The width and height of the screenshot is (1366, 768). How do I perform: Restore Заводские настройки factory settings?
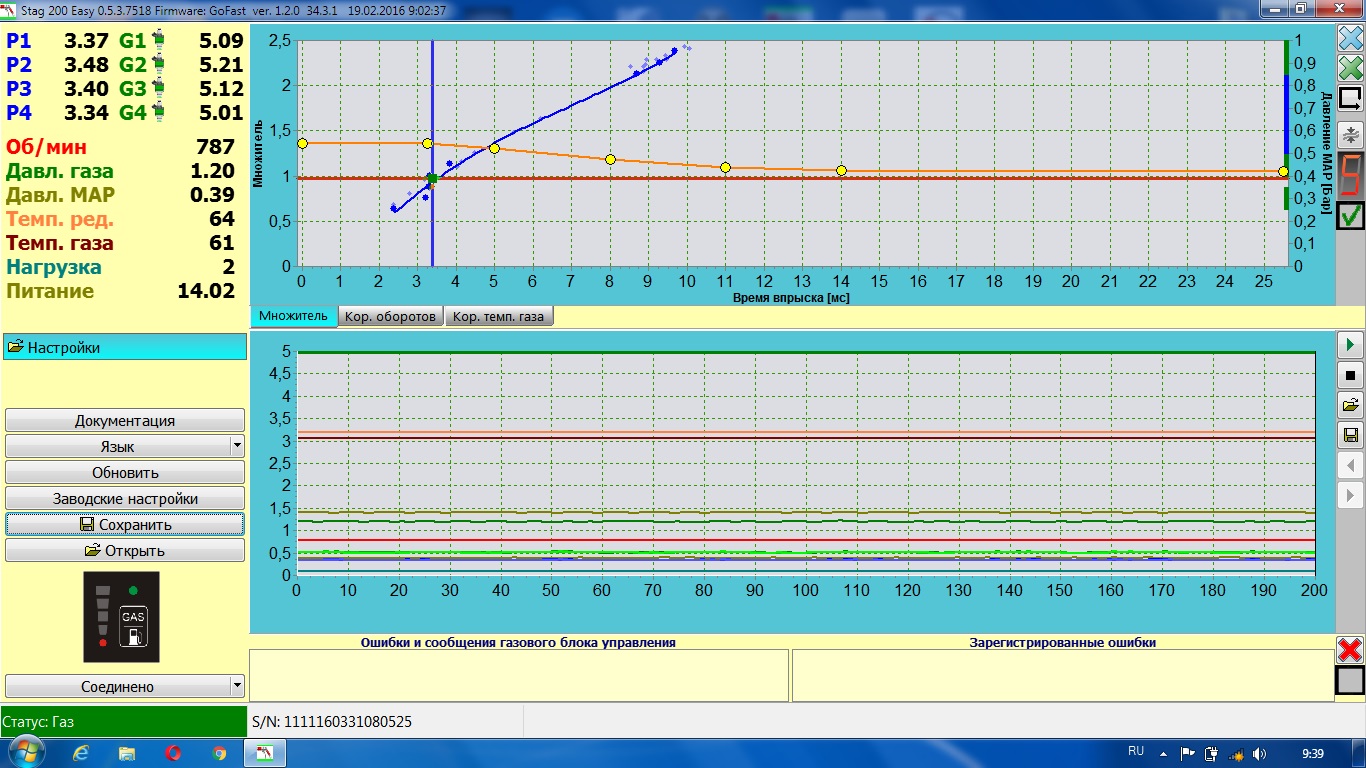(125, 499)
